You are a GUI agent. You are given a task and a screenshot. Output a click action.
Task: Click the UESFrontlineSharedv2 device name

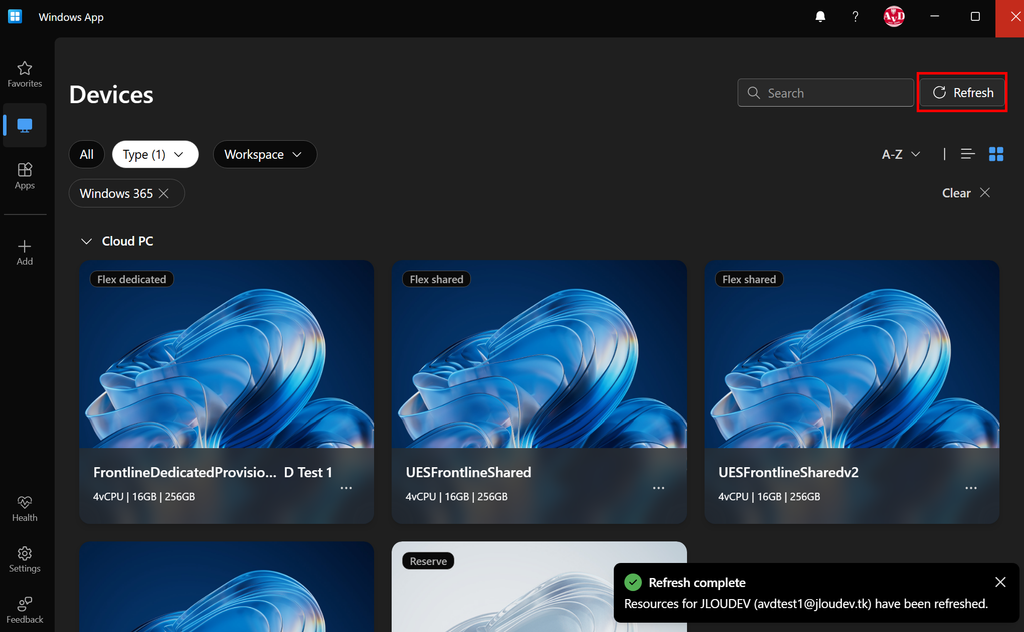(788, 472)
